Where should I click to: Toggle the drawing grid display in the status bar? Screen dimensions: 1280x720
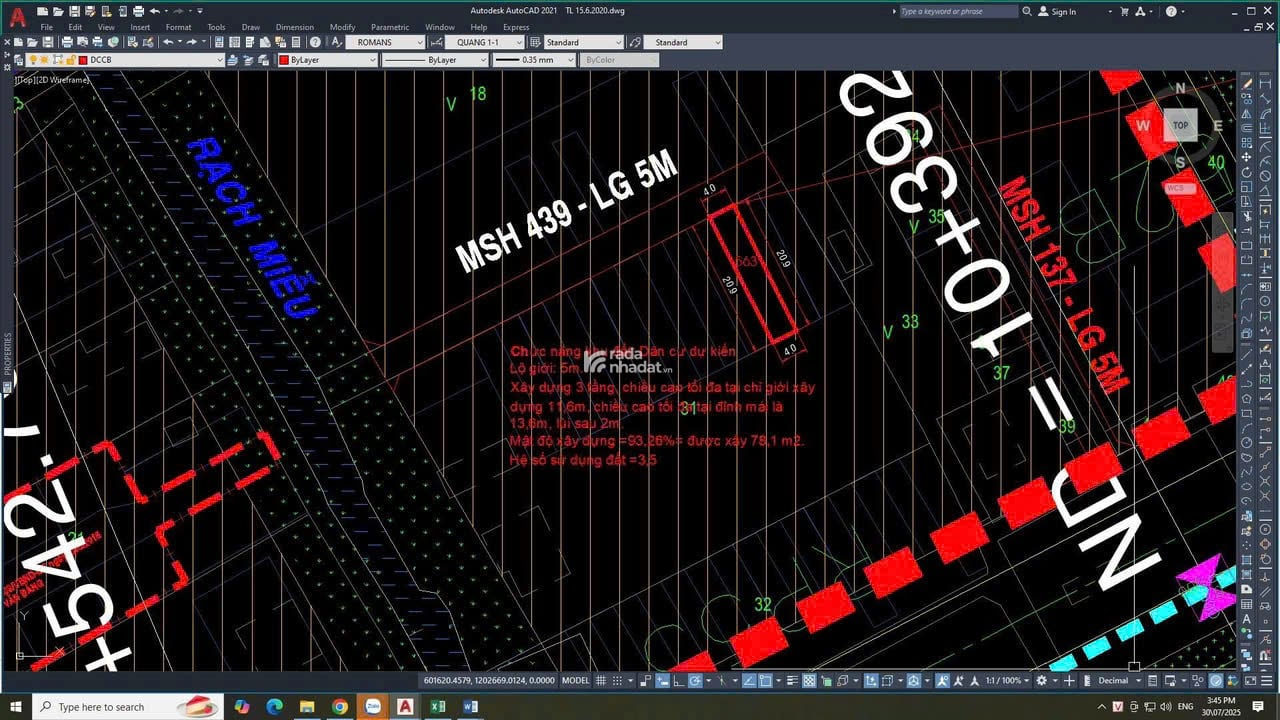(601, 681)
